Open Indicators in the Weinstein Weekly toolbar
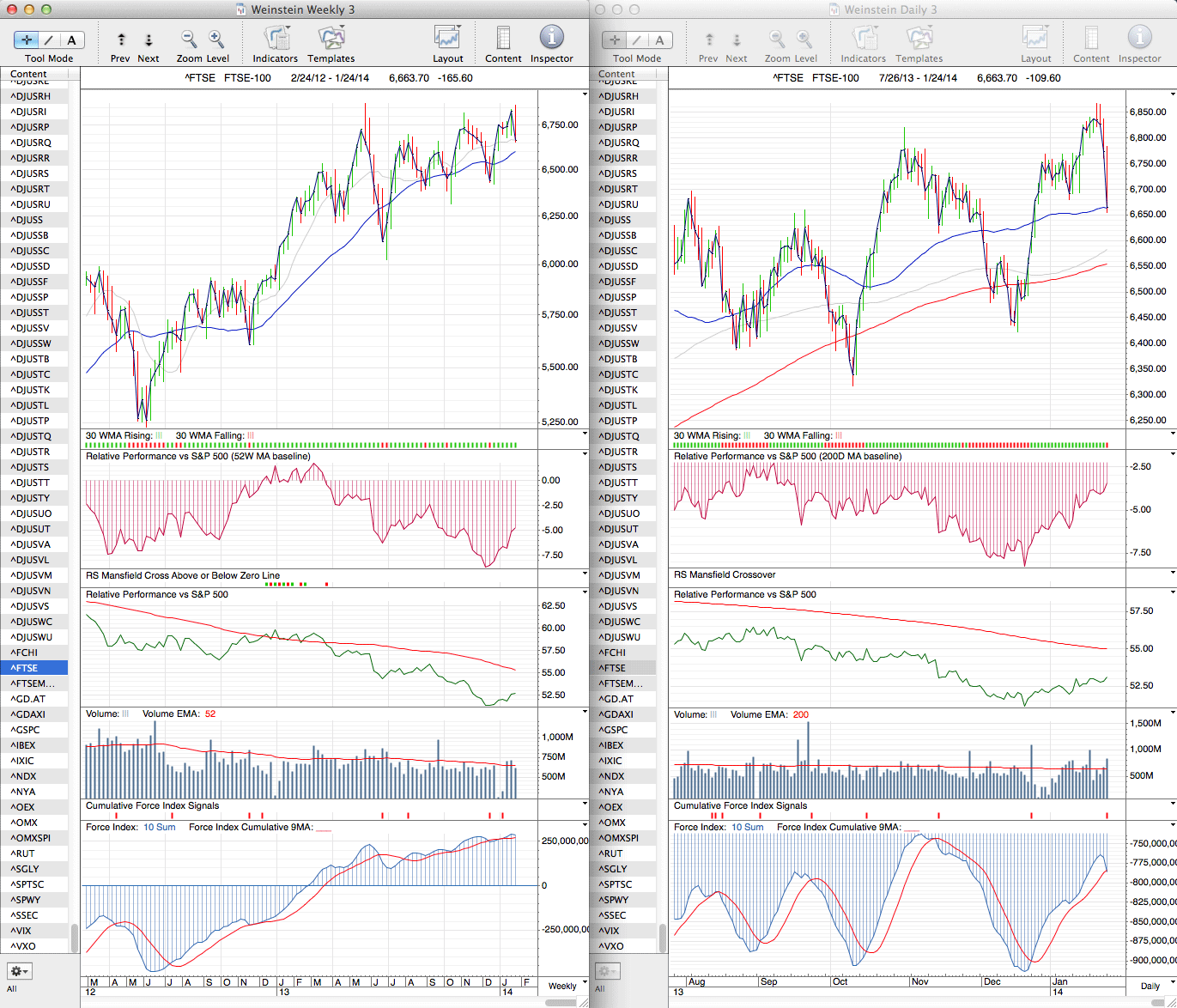 click(276, 39)
